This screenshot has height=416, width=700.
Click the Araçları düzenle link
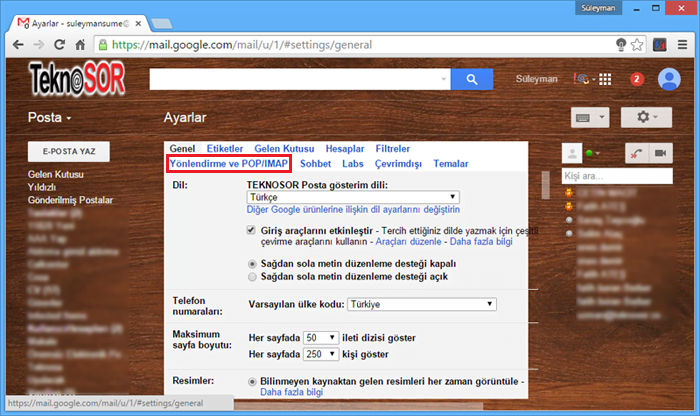pyautogui.click(x=408, y=242)
